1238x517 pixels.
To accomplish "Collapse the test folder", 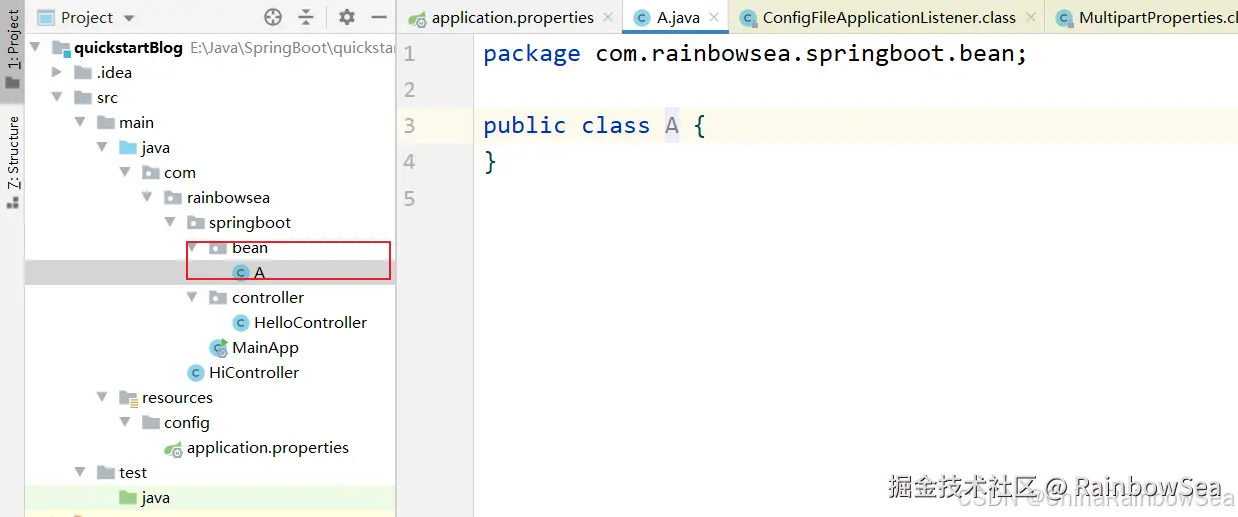I will tap(80, 472).
